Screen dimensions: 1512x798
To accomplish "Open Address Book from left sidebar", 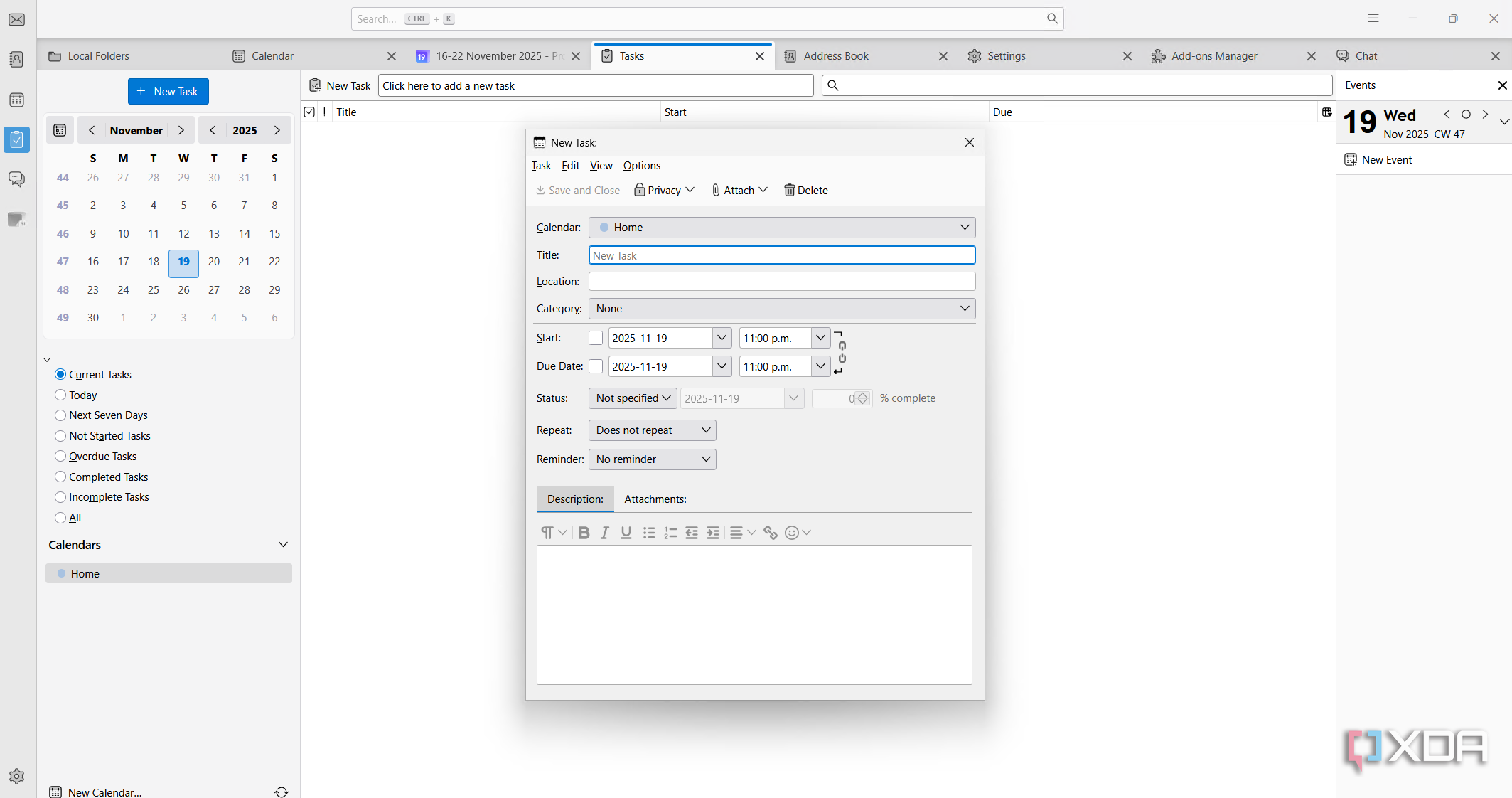I will pyautogui.click(x=16, y=60).
